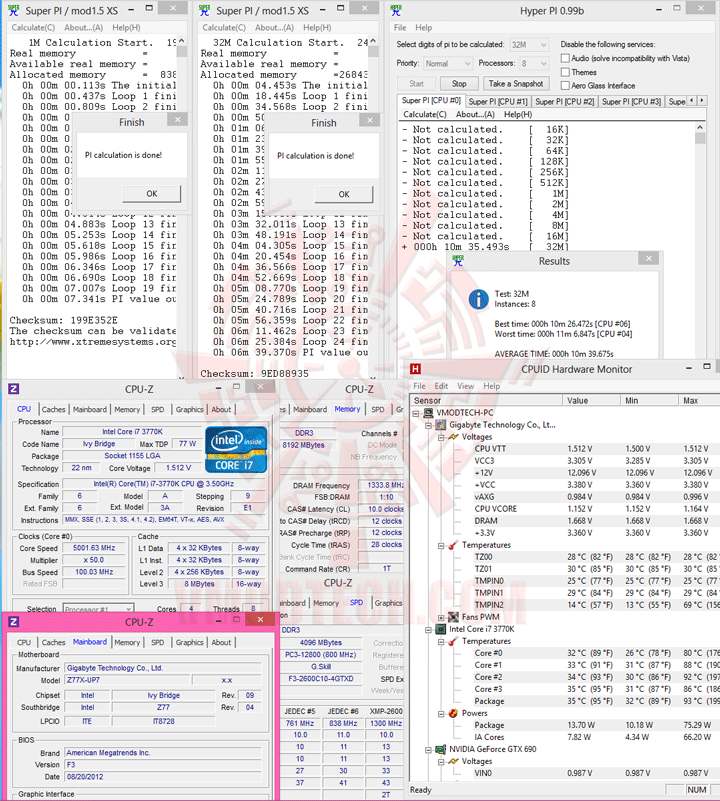Select the Core #3 temperature row
720x801 pixels.
[564, 690]
